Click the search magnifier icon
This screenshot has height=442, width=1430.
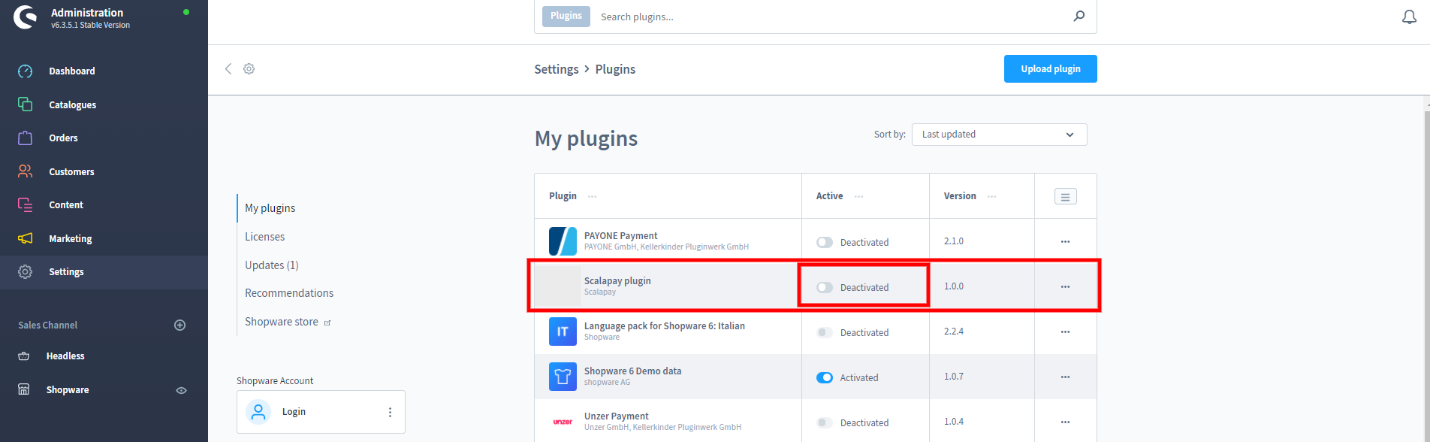(1079, 16)
